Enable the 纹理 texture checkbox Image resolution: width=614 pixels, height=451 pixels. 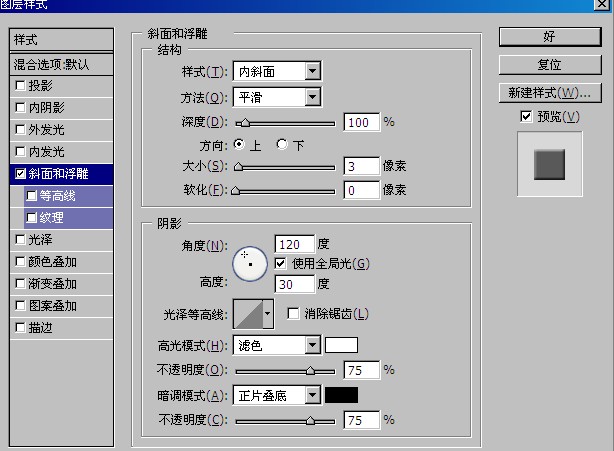point(31,217)
